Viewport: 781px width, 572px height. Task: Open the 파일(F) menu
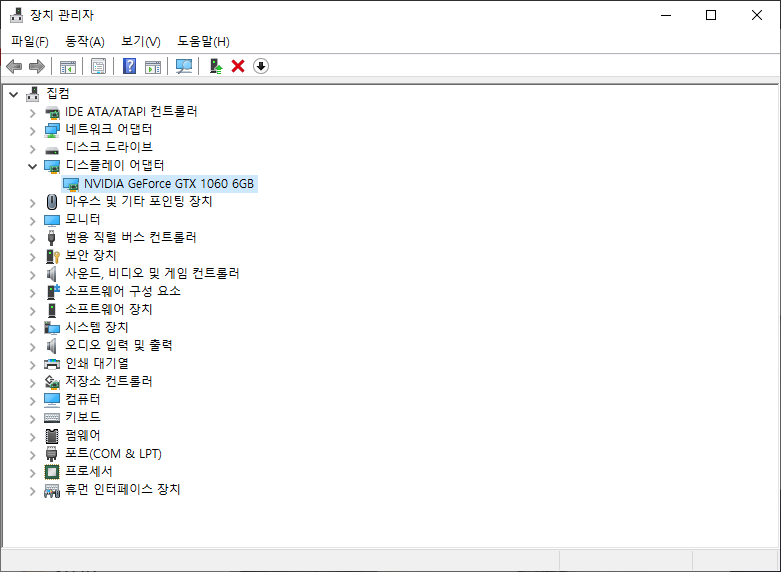30,41
